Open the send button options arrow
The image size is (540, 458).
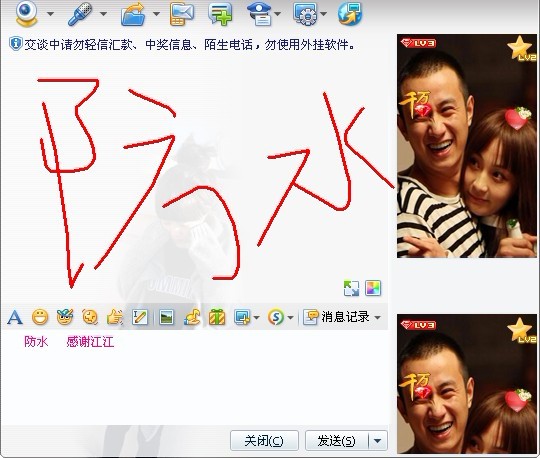click(378, 440)
